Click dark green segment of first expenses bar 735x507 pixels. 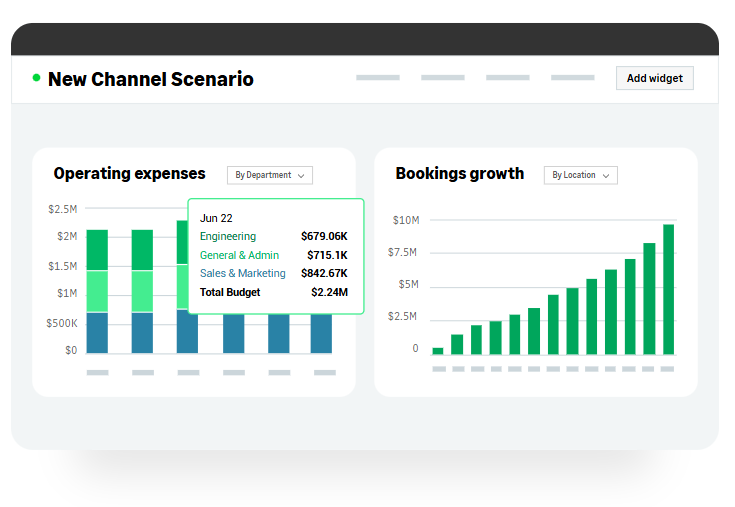click(x=97, y=250)
